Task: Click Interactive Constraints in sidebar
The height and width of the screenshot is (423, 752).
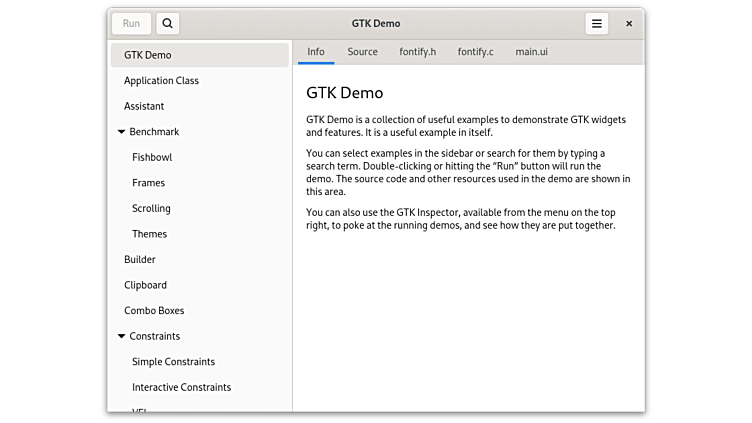Action: coord(181,387)
